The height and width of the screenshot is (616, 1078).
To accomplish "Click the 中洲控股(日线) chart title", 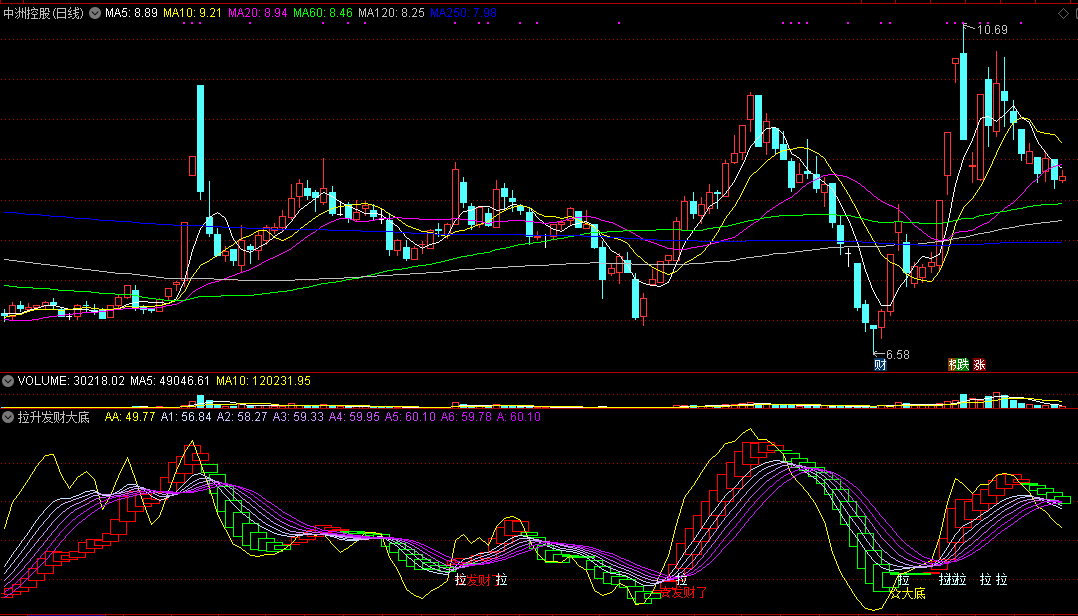I will pyautogui.click(x=43, y=13).
